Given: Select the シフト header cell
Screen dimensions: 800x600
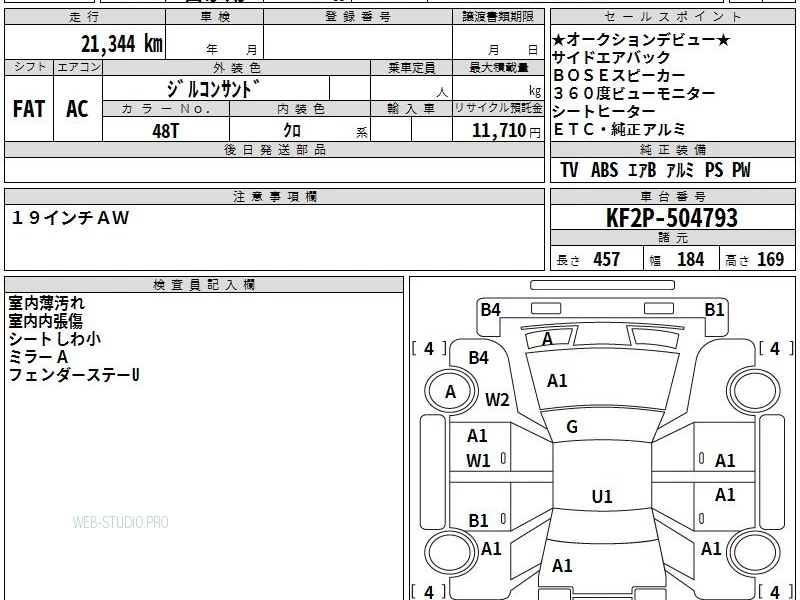Looking at the screenshot, I should click(29, 67).
